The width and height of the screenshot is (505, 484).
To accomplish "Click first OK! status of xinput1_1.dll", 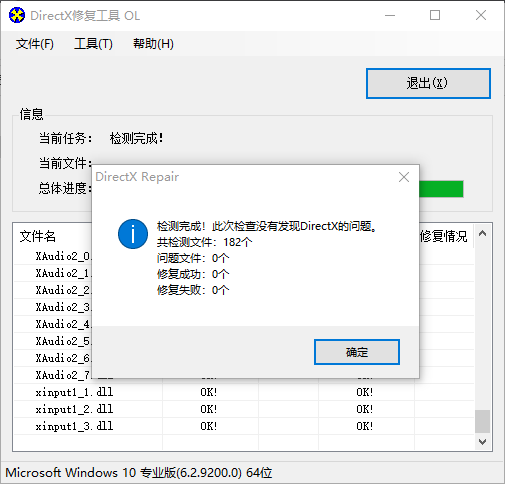I will (209, 392).
